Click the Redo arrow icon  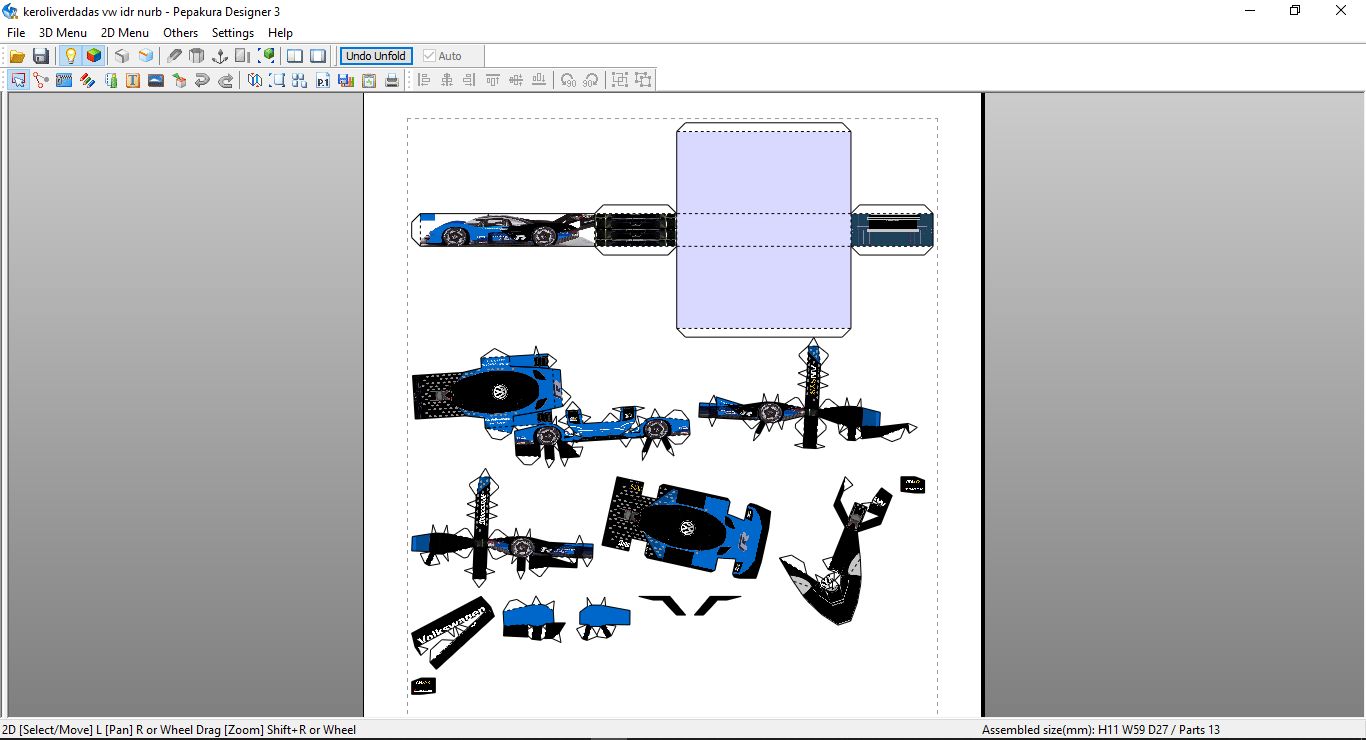coord(225,81)
